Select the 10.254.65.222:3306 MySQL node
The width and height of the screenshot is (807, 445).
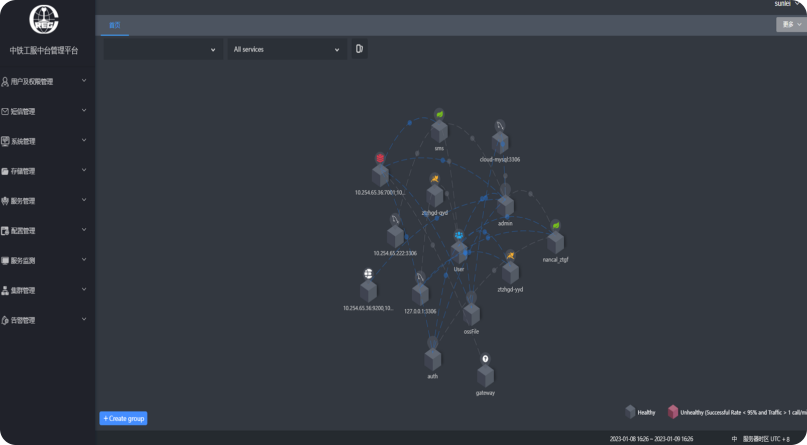tap(395, 237)
